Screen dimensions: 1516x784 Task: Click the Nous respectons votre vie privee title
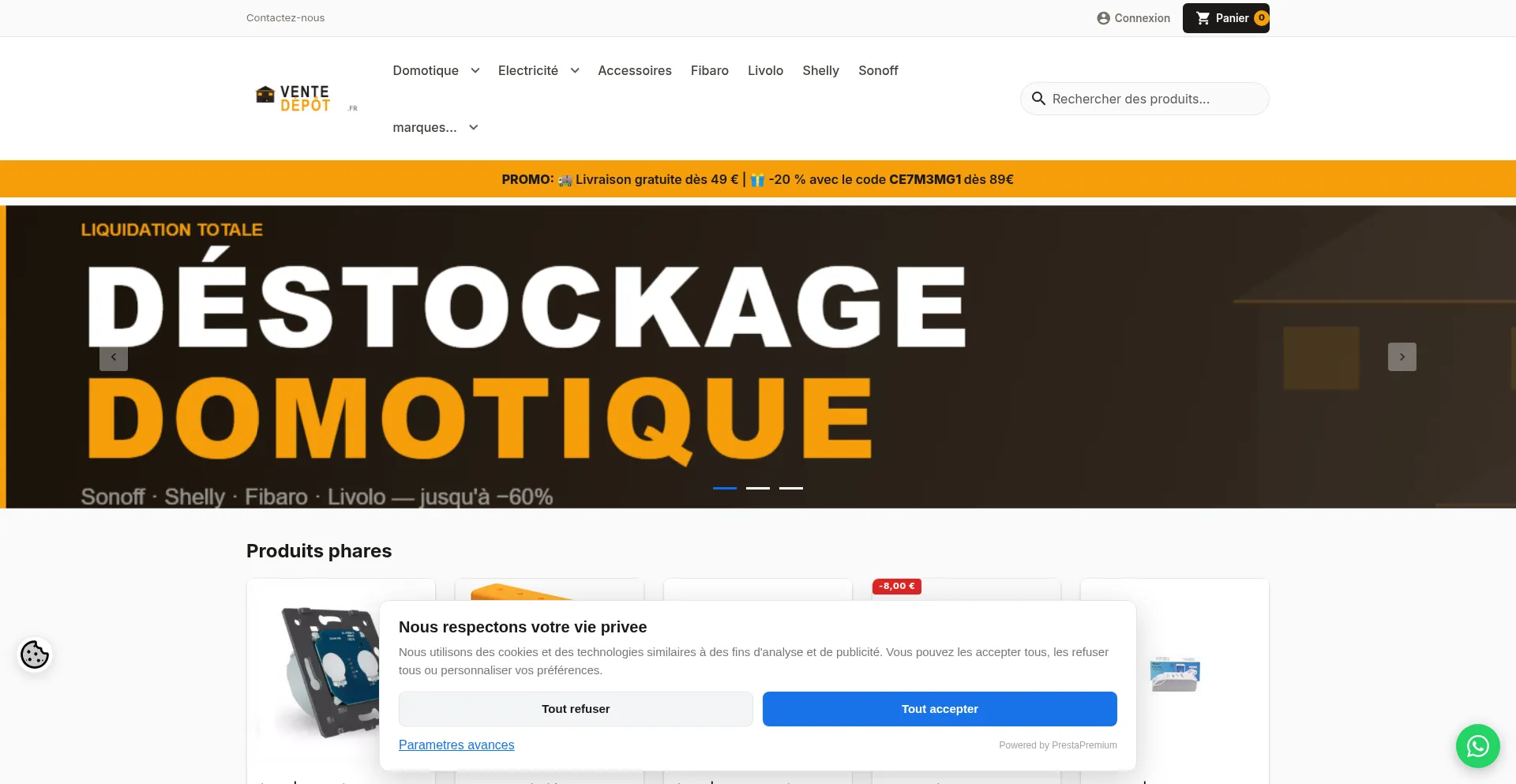point(523,627)
